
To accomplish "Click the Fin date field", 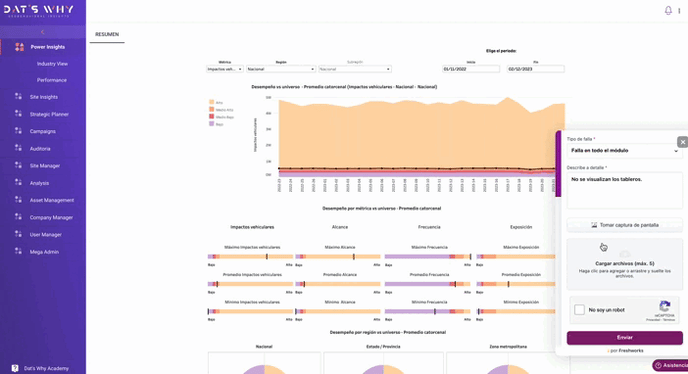I will pyautogui.click(x=536, y=69).
